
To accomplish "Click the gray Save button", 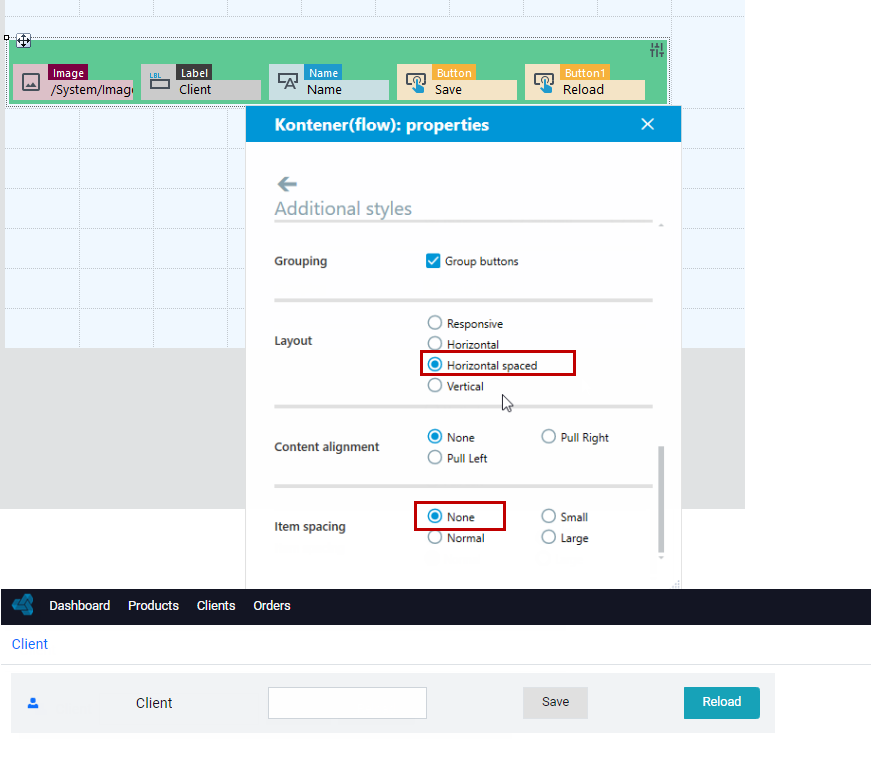I will tap(555, 703).
